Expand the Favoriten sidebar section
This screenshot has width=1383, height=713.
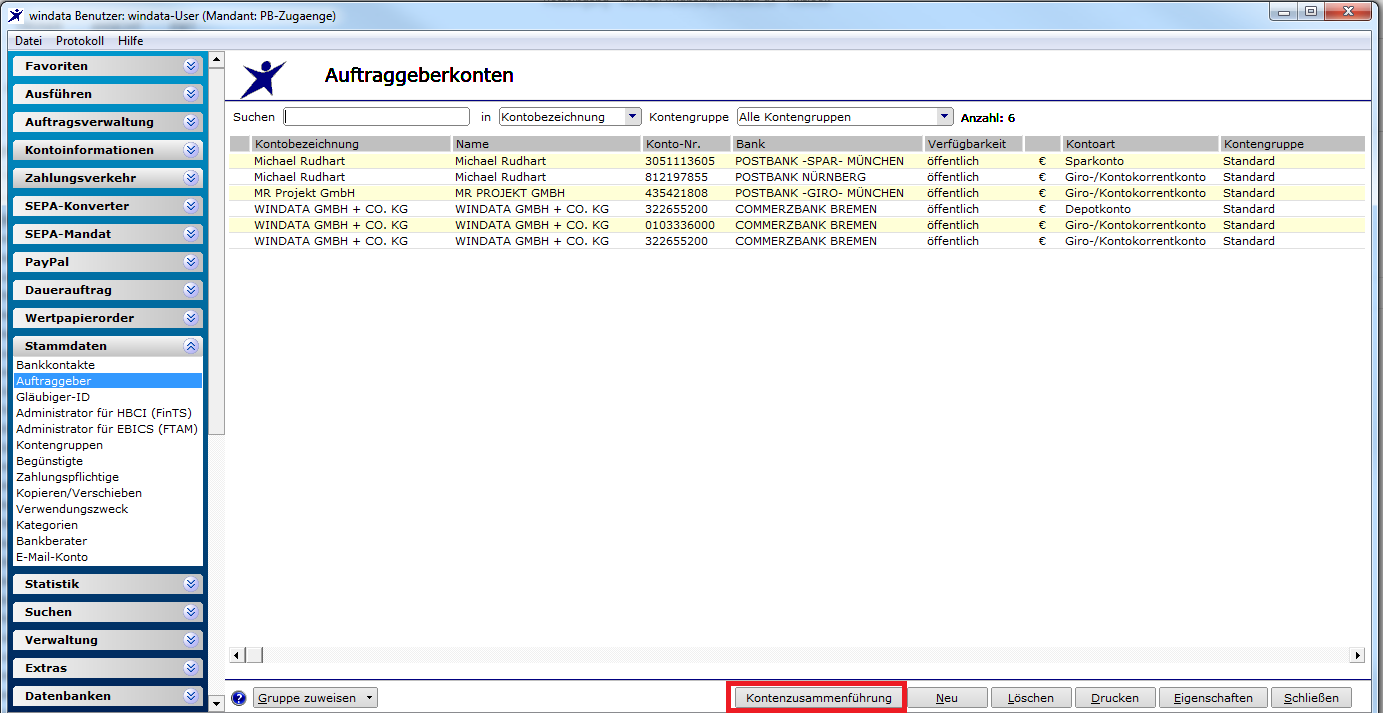click(108, 66)
